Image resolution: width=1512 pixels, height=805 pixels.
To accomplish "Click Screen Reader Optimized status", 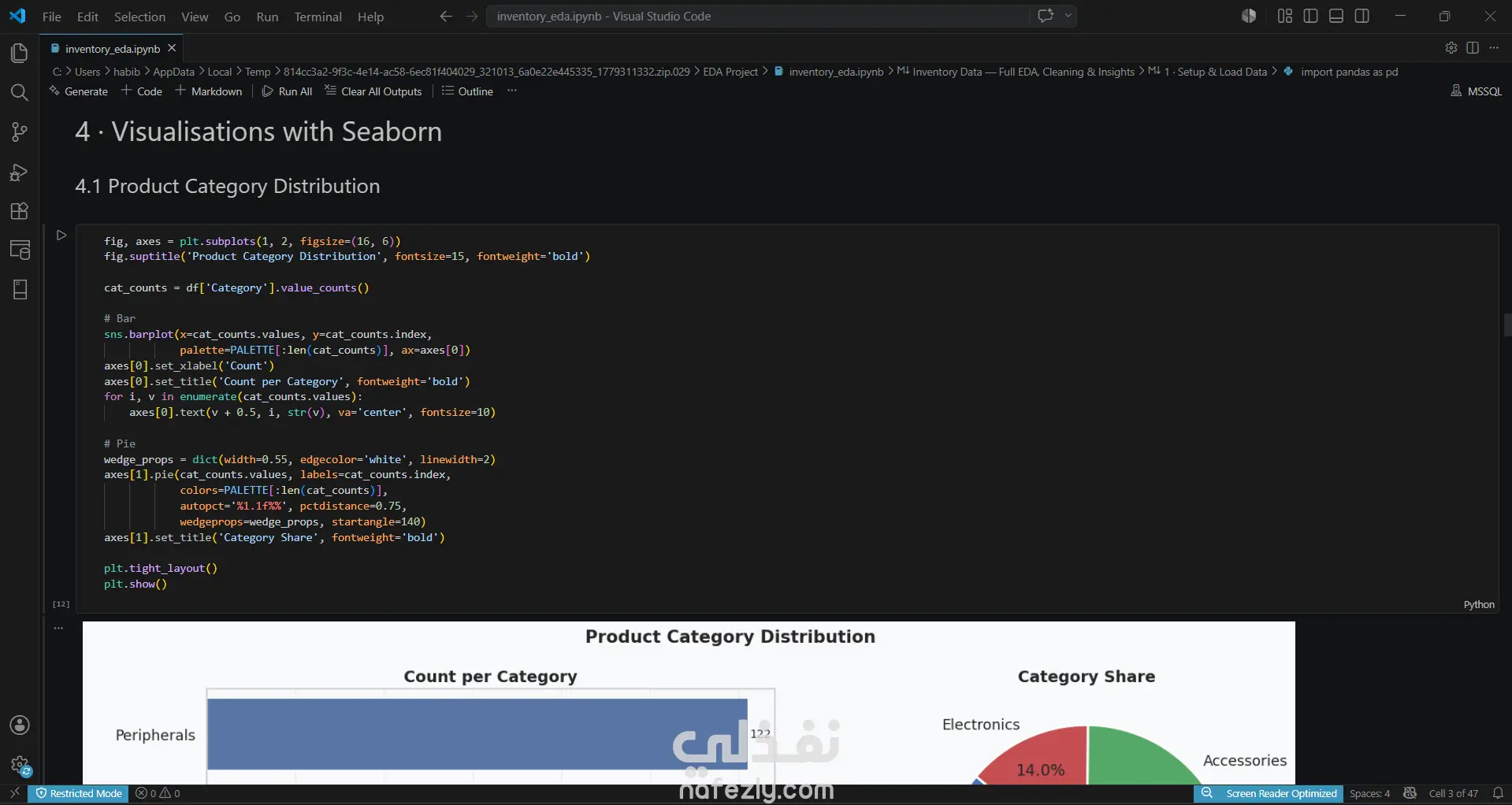I will tap(1281, 793).
